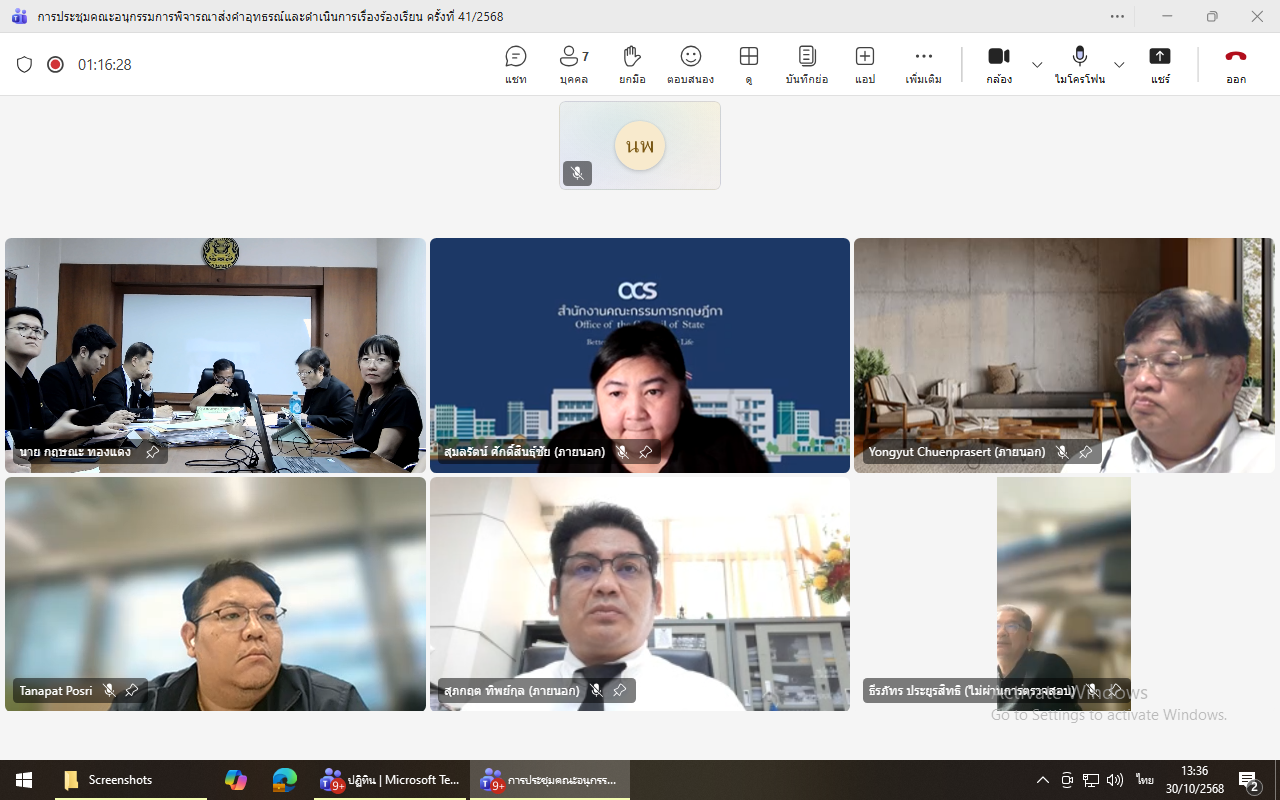Switch to Microsoft Teams calendar taskbar window

click(390, 780)
